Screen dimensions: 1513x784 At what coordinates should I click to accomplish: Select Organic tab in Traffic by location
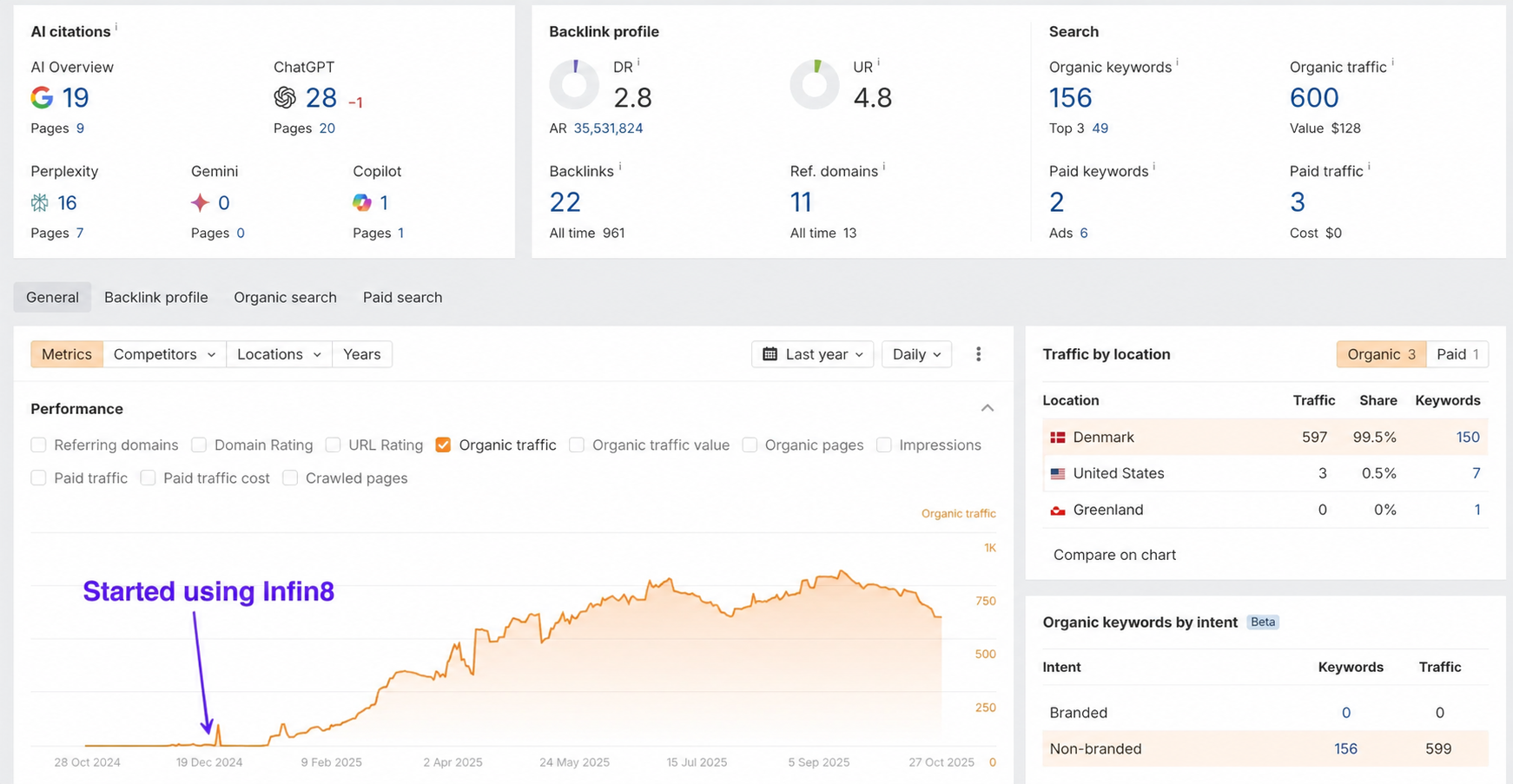click(x=1381, y=354)
